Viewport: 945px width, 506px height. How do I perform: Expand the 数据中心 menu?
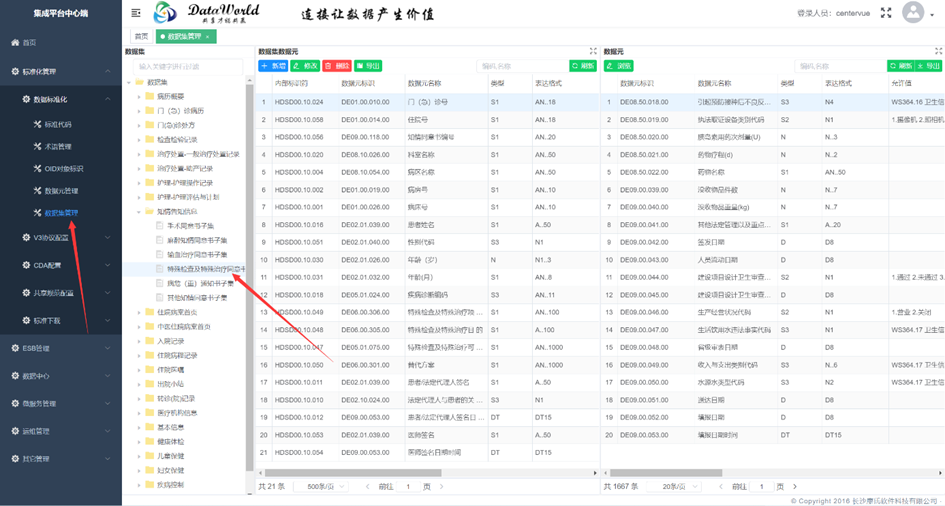(x=60, y=376)
